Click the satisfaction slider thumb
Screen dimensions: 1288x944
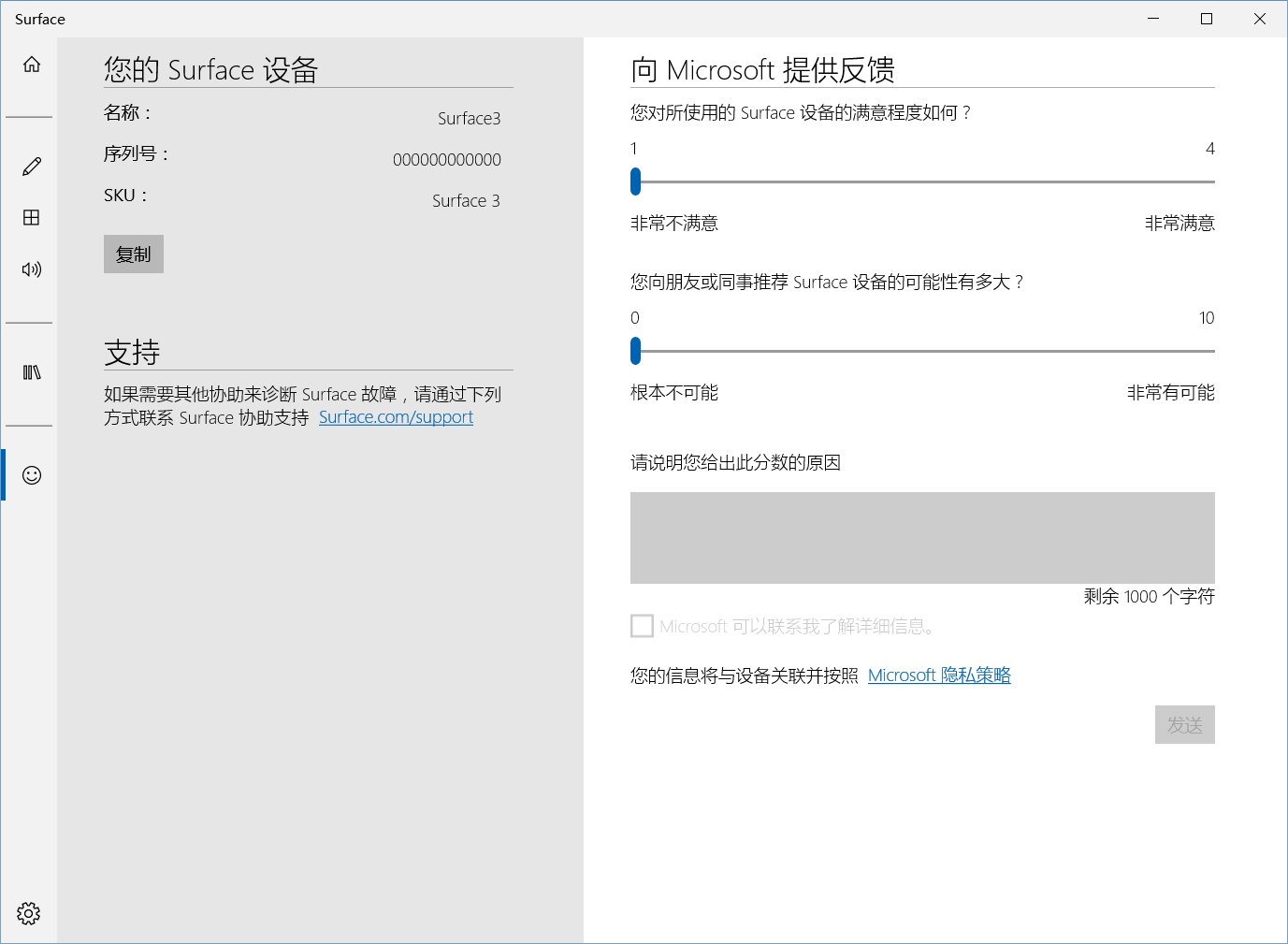click(636, 182)
